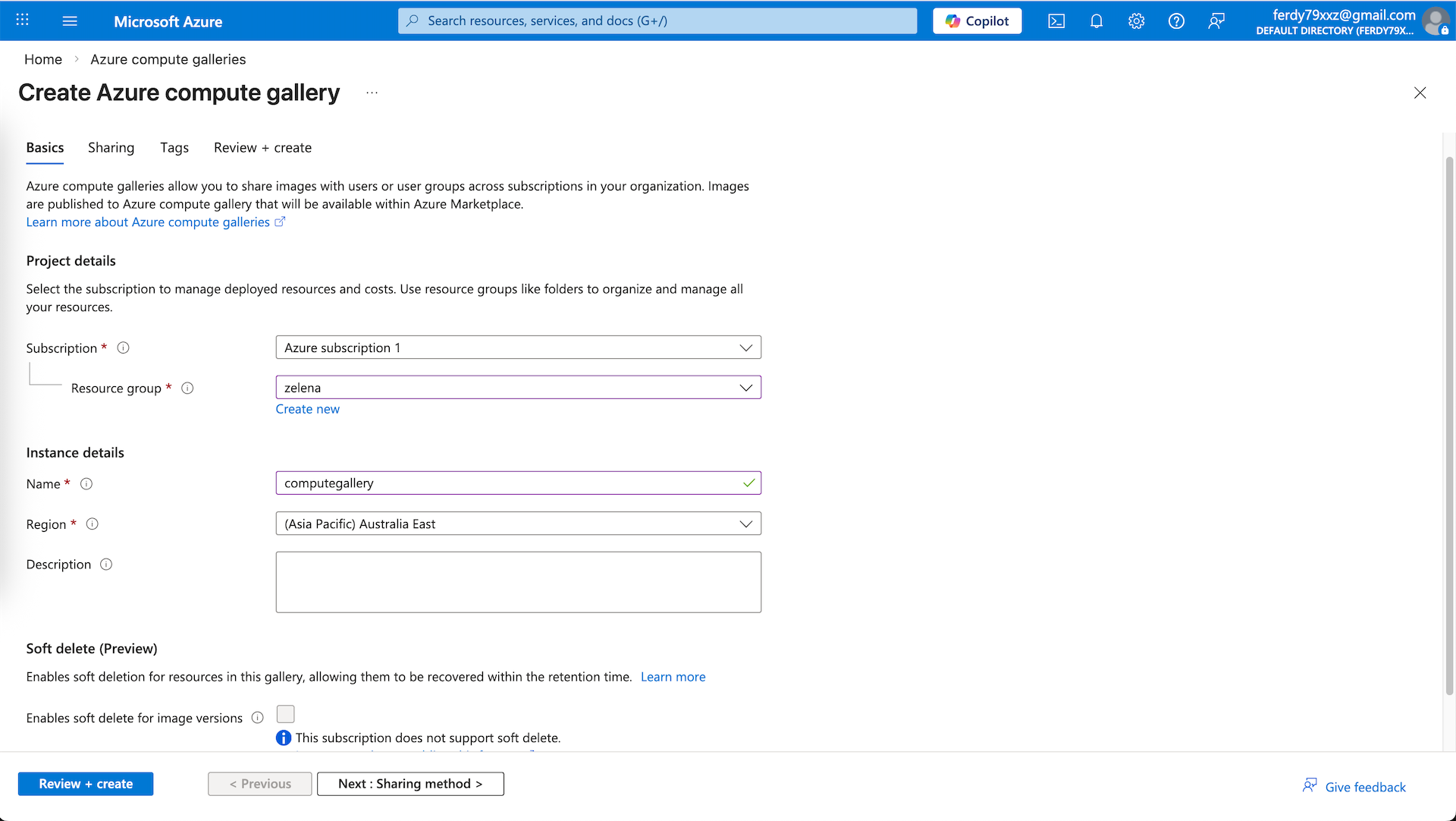Open the feedback icon in header
1456x821 pixels.
pos(1216,21)
